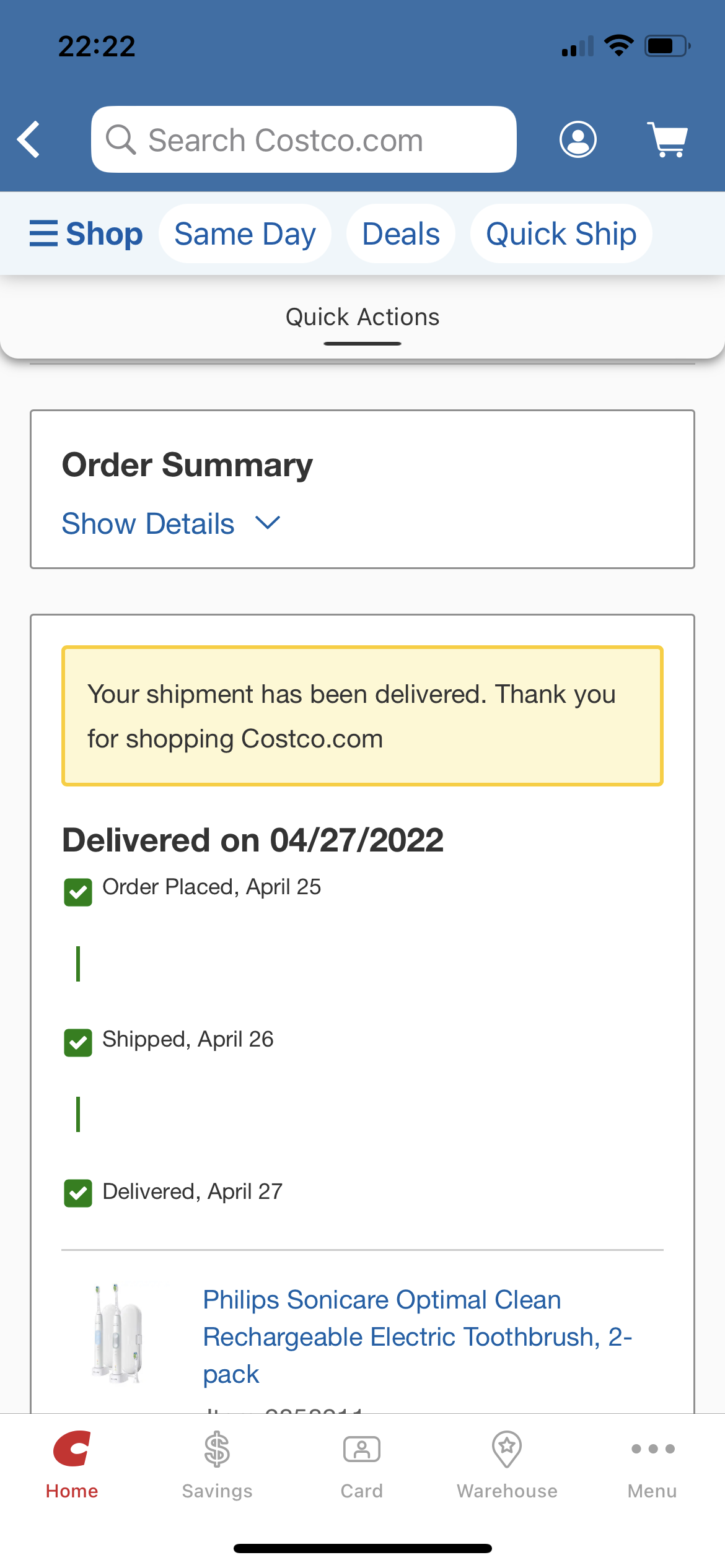The width and height of the screenshot is (725, 1568).
Task: Tap the Order Placed checkmark box
Action: click(x=78, y=892)
